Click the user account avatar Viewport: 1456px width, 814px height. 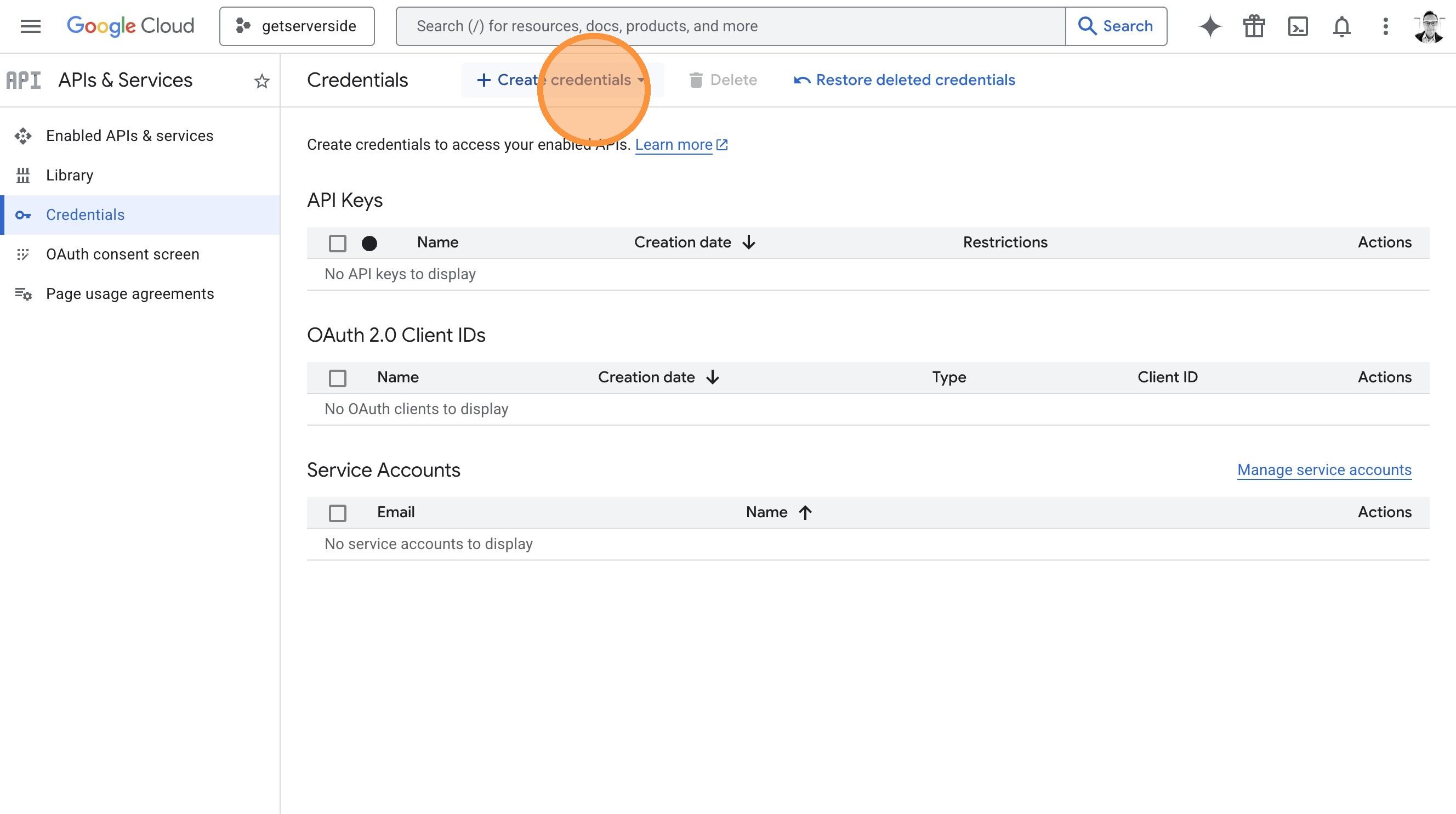click(1429, 26)
